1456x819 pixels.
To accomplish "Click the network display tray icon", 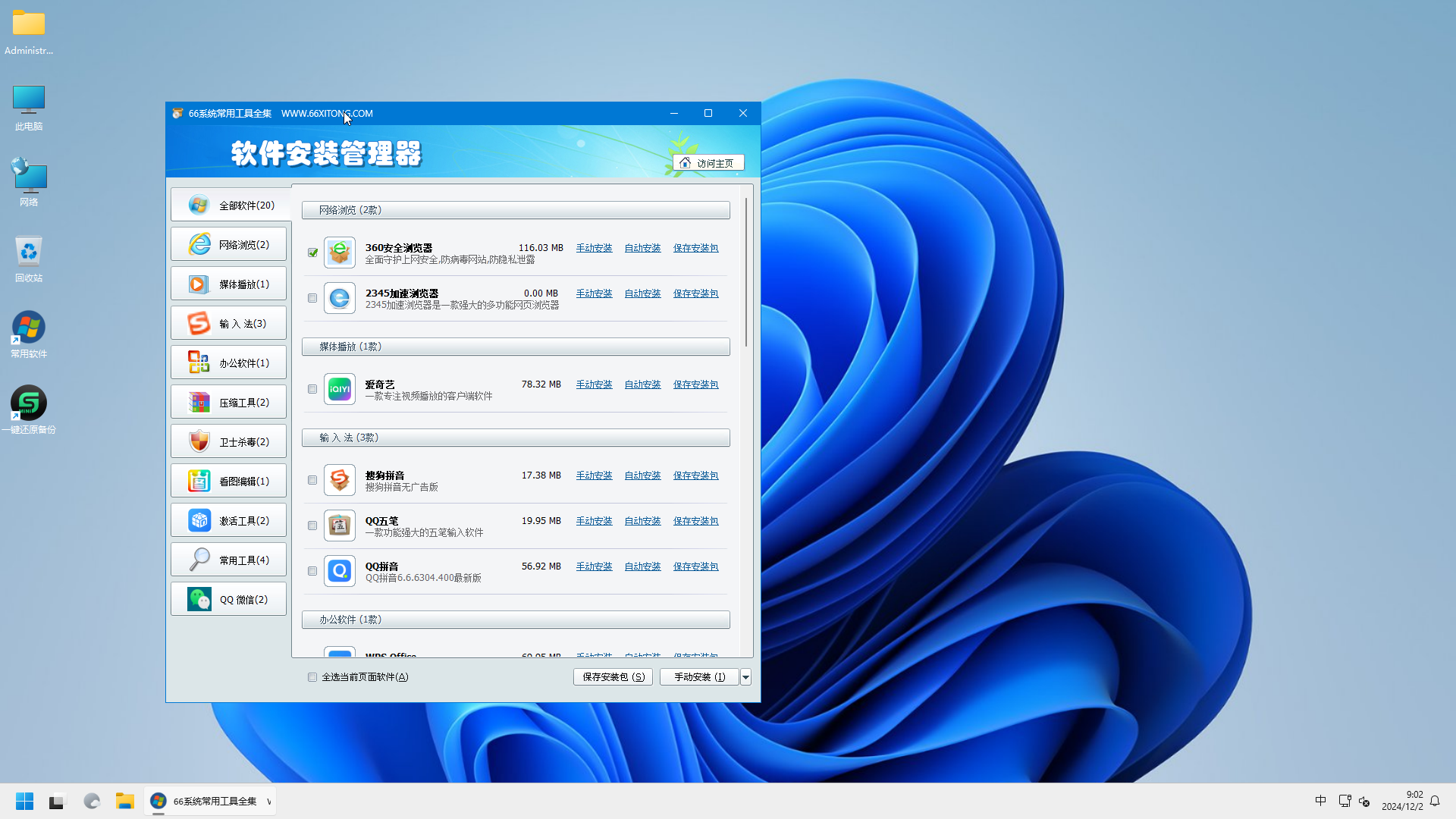I will (1345, 801).
